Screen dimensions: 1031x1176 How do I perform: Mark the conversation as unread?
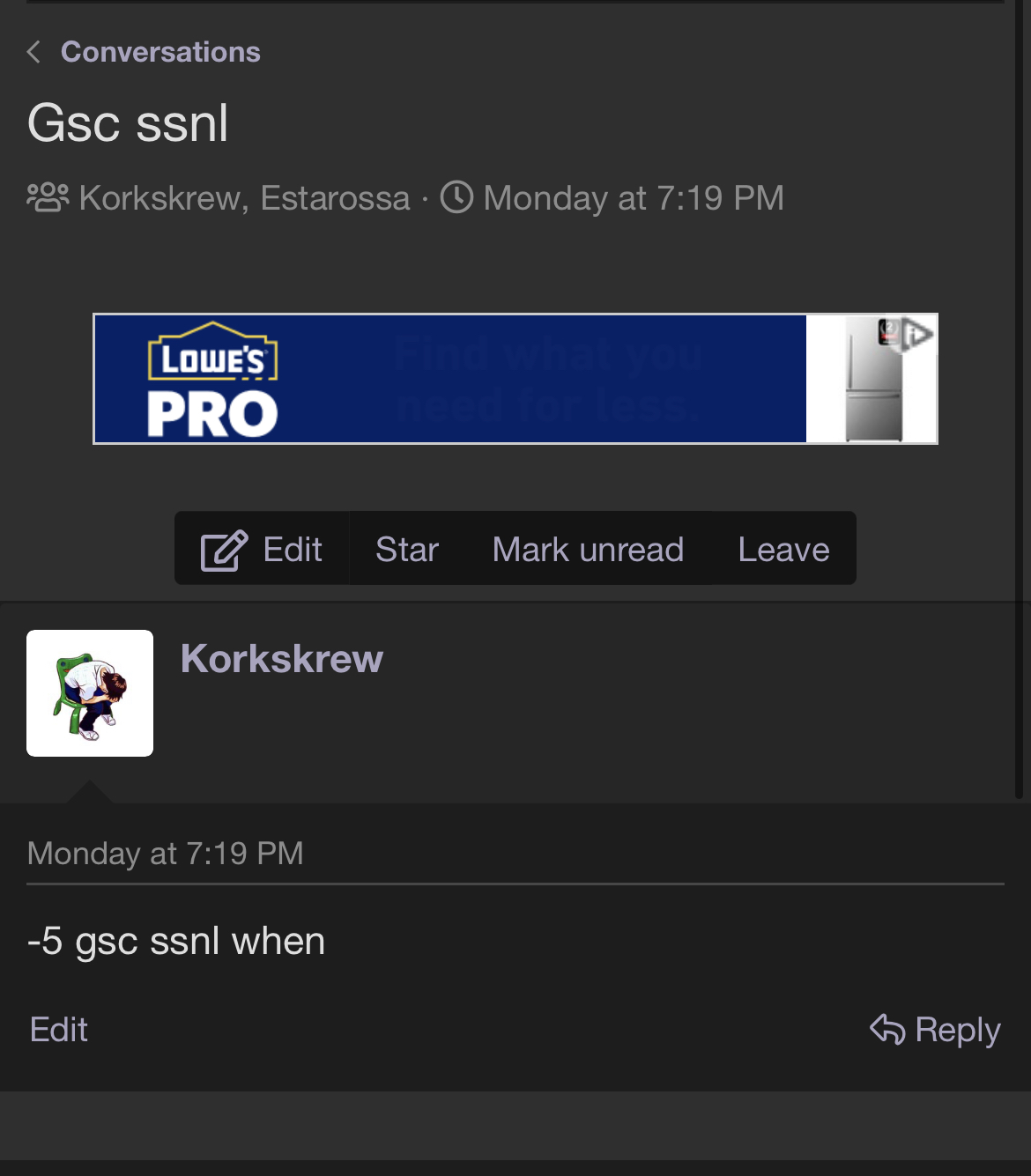tap(588, 550)
